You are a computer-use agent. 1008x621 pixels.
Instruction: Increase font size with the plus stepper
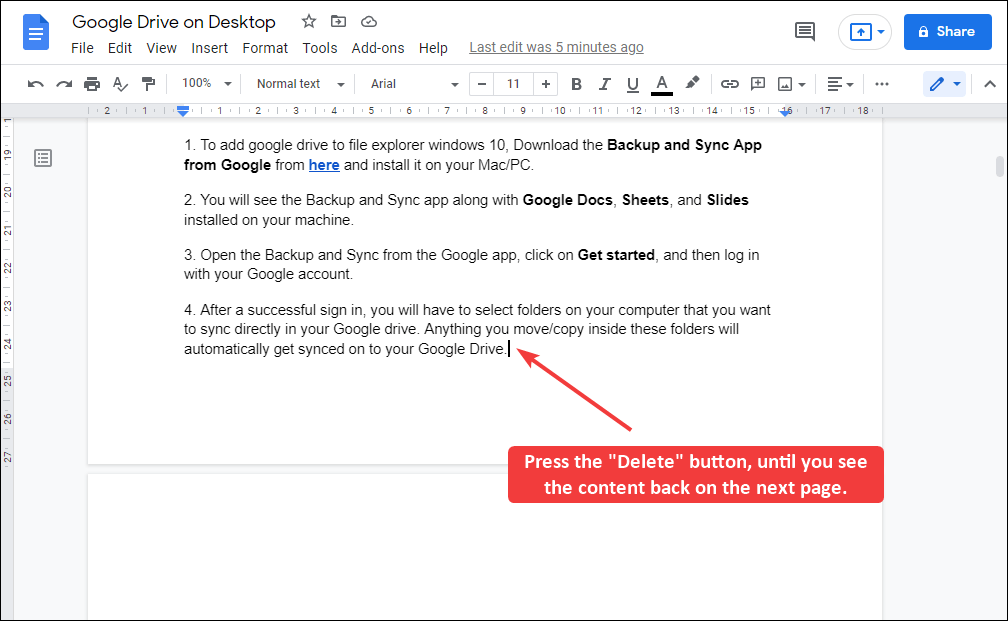[545, 84]
